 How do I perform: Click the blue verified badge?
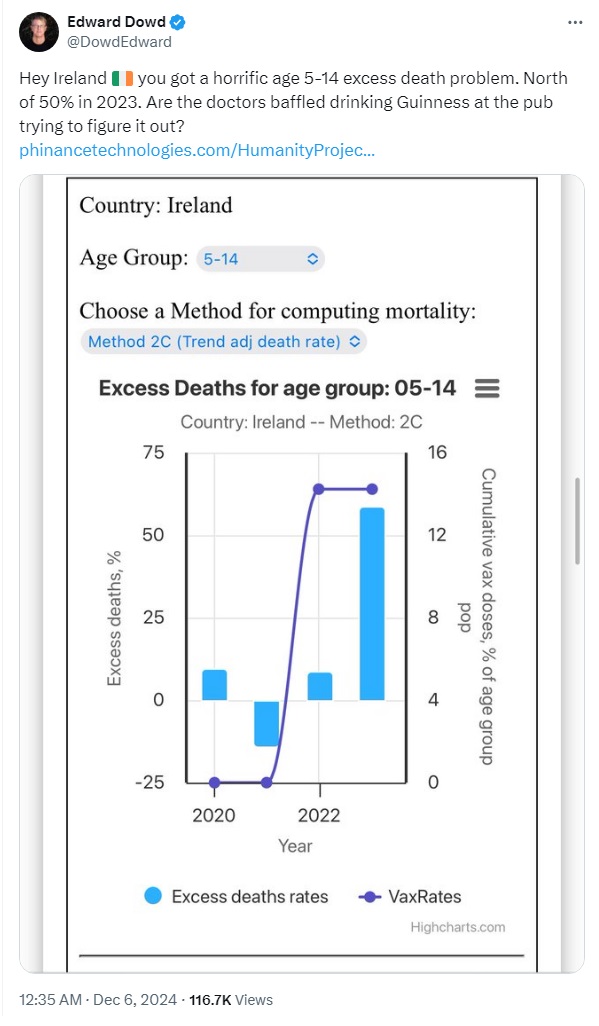177,22
